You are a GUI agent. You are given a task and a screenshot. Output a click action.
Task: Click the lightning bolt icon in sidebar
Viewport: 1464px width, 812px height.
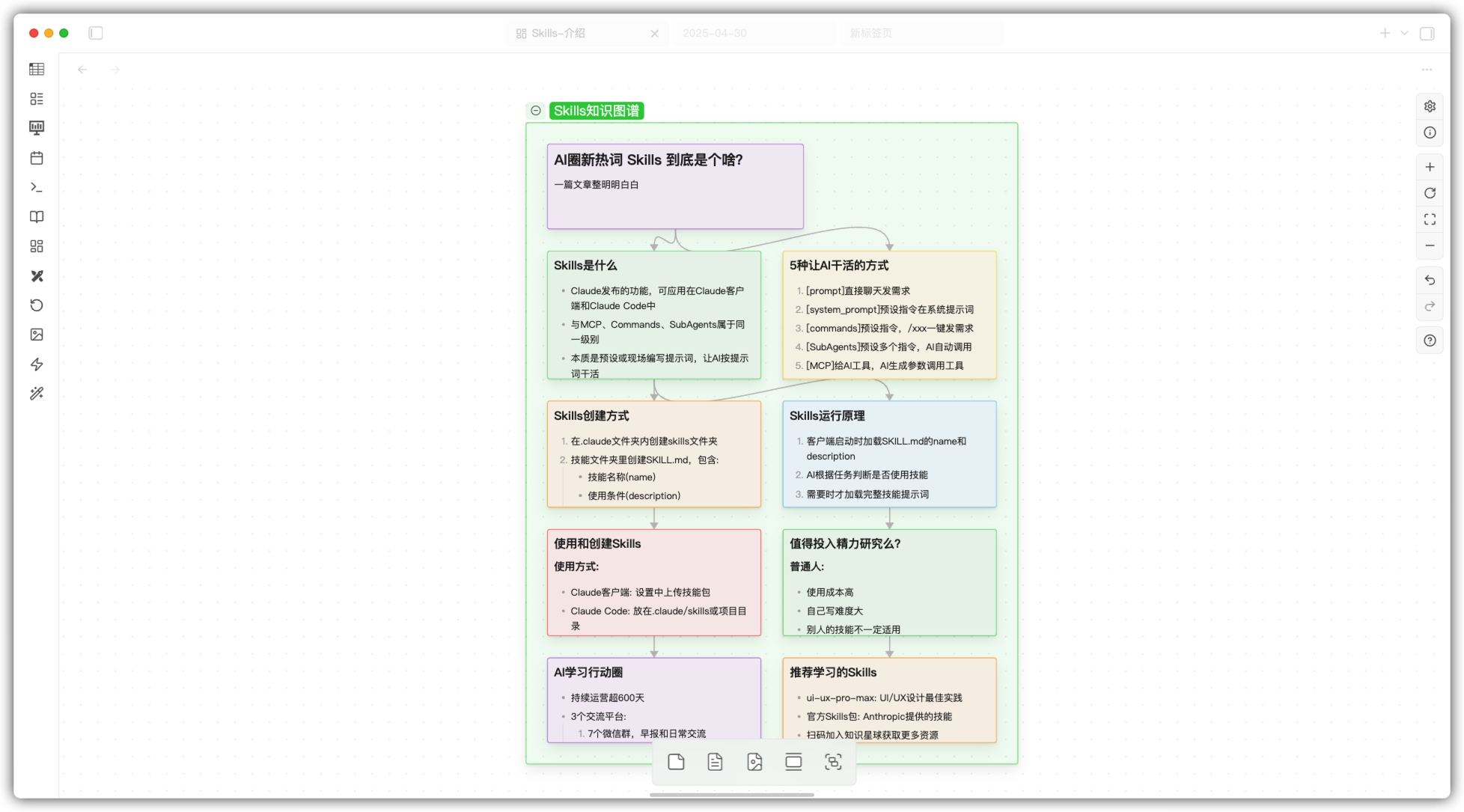pyautogui.click(x=37, y=364)
